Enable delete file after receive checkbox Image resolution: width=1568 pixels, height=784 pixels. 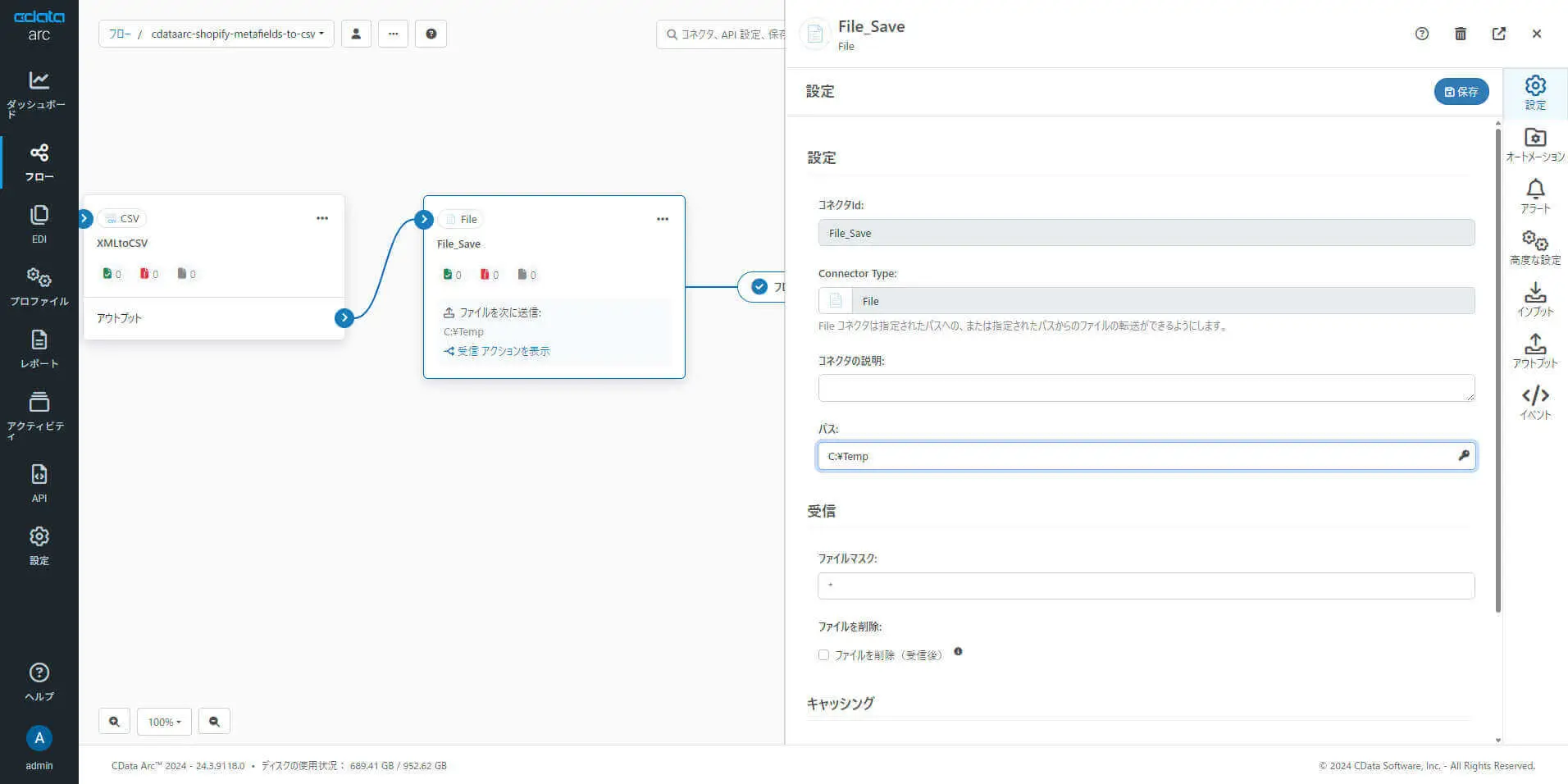point(823,654)
